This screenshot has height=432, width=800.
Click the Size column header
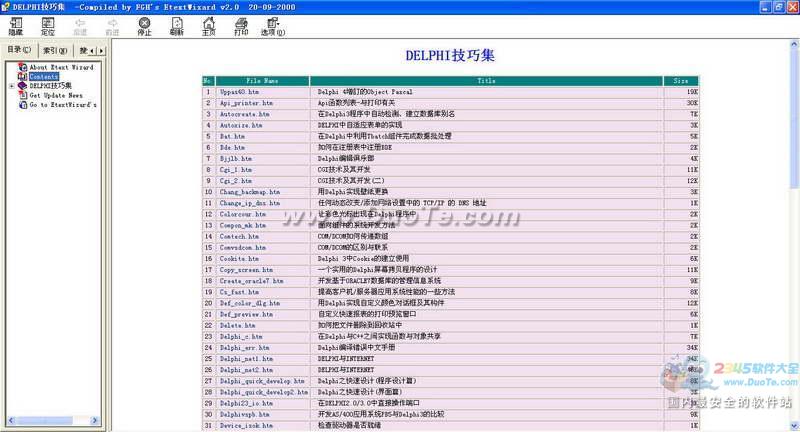[681, 81]
